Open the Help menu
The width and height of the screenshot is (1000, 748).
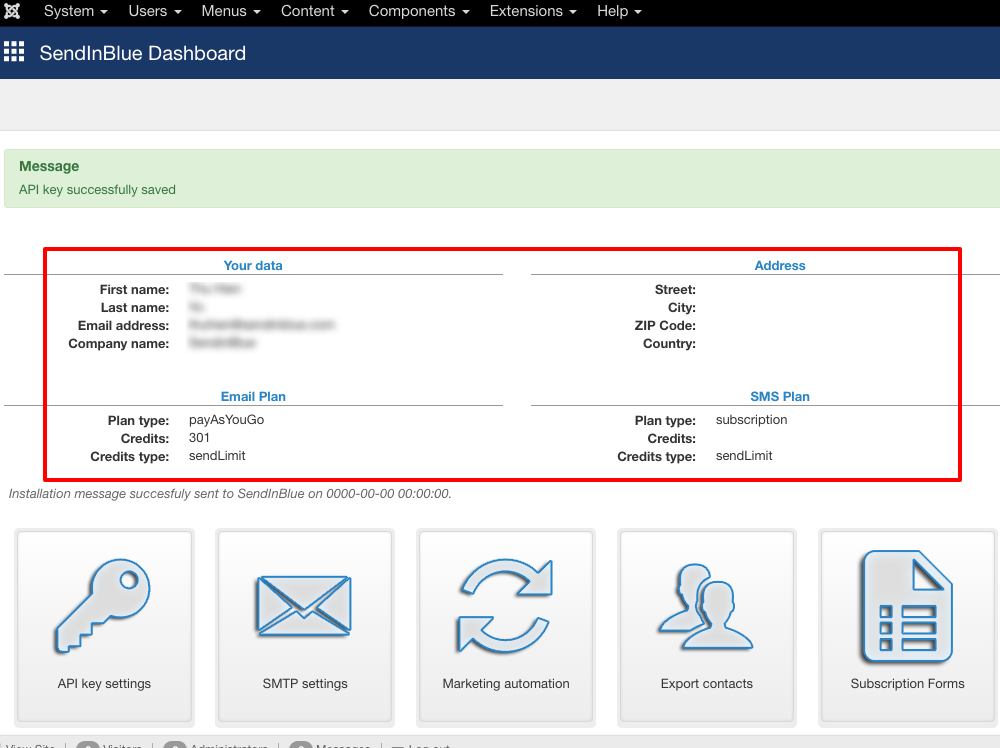point(618,11)
